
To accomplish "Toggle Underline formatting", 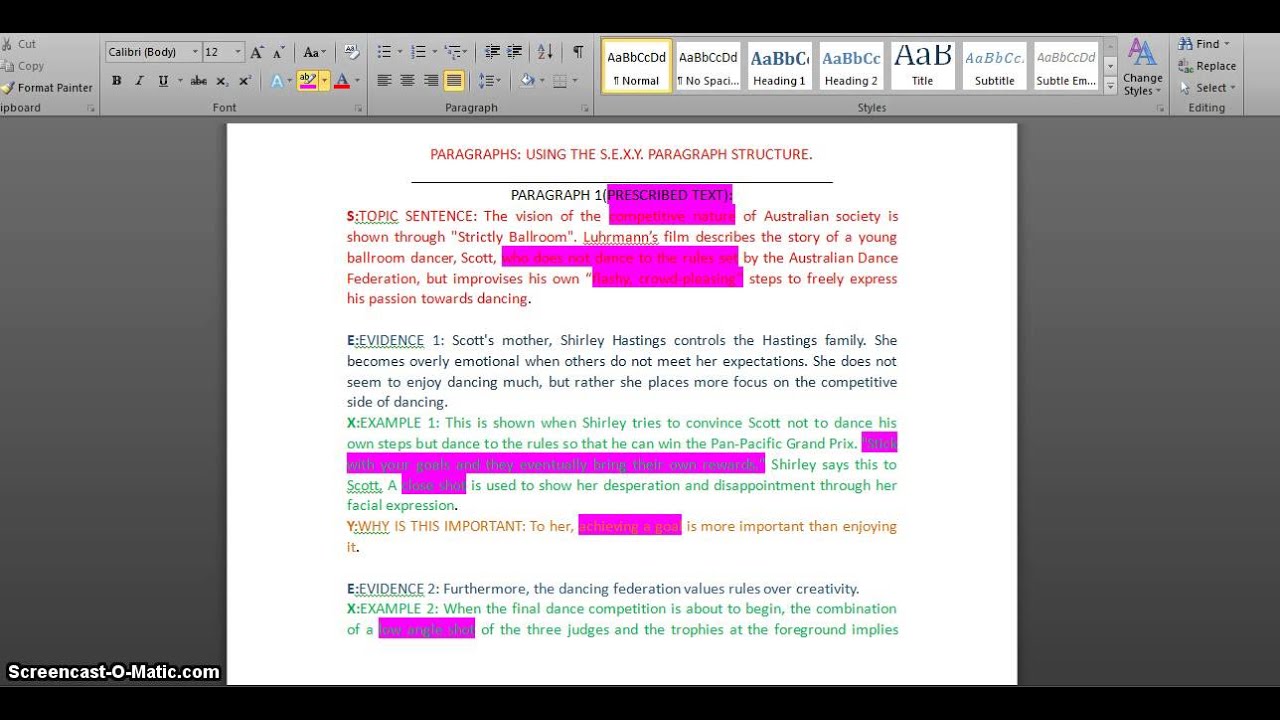I will click(x=162, y=81).
